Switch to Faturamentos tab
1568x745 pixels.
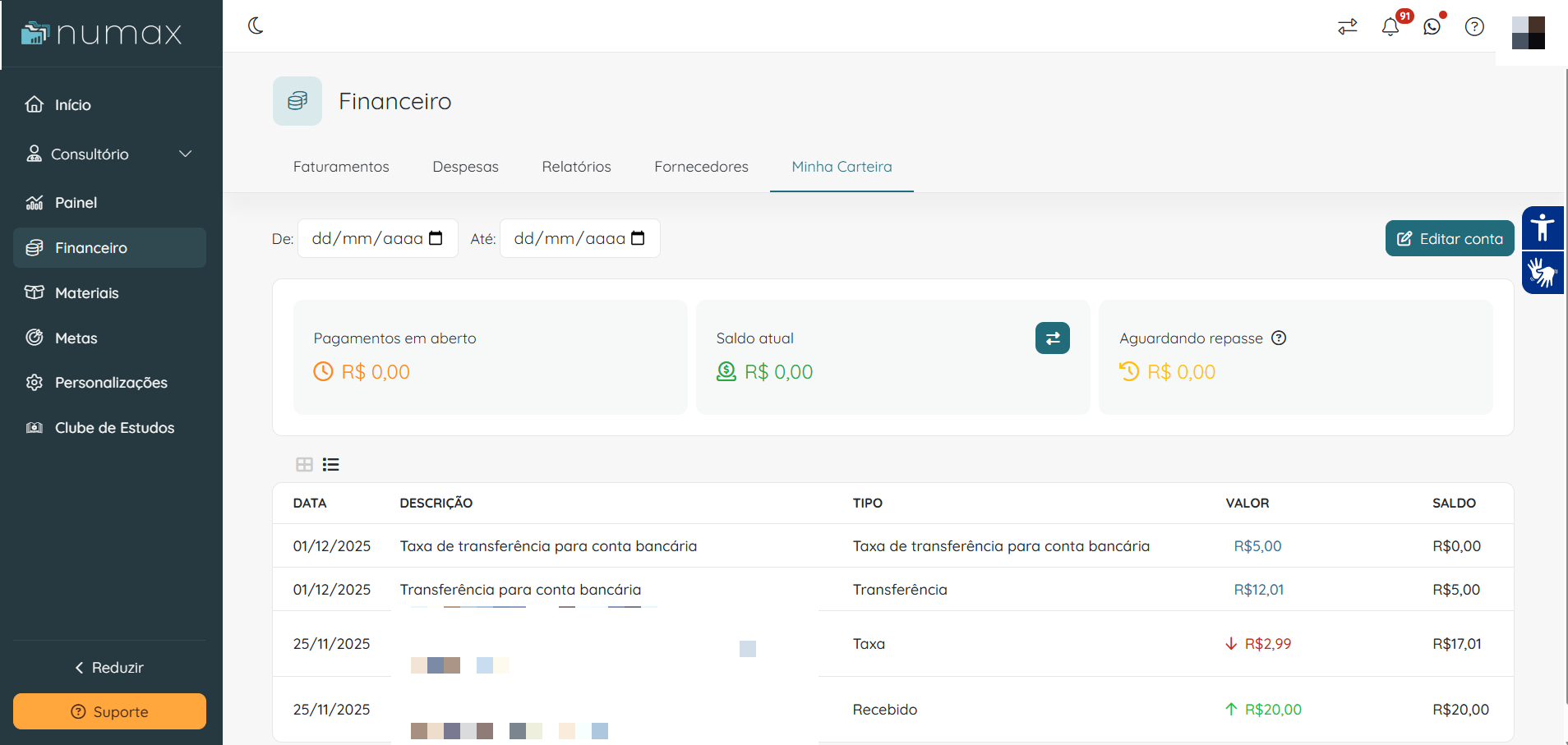coord(341,167)
